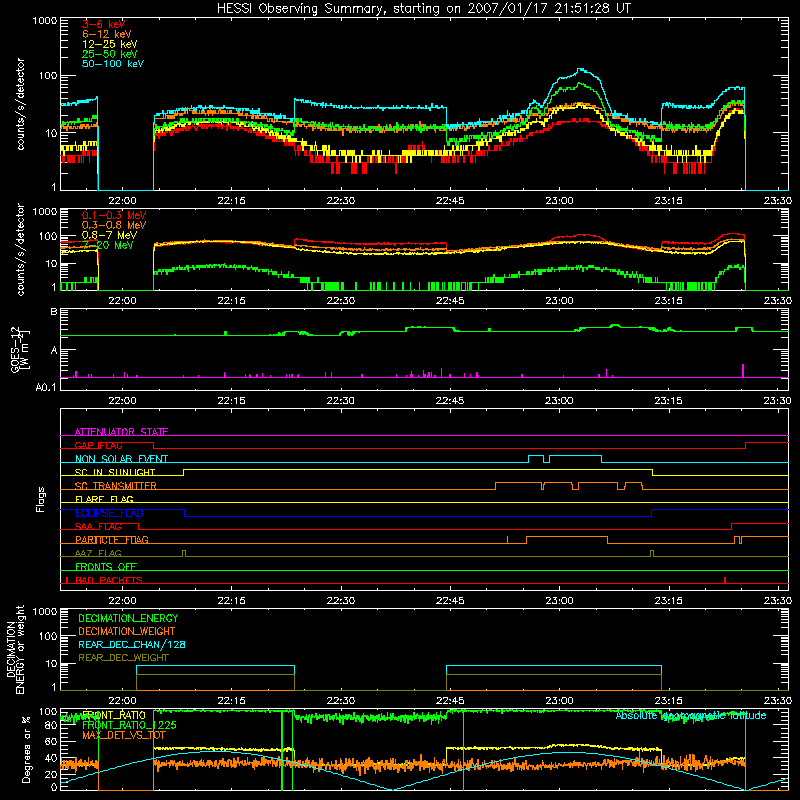
Task: Click the HESSI Observing Summary title text
Action: pos(424,9)
